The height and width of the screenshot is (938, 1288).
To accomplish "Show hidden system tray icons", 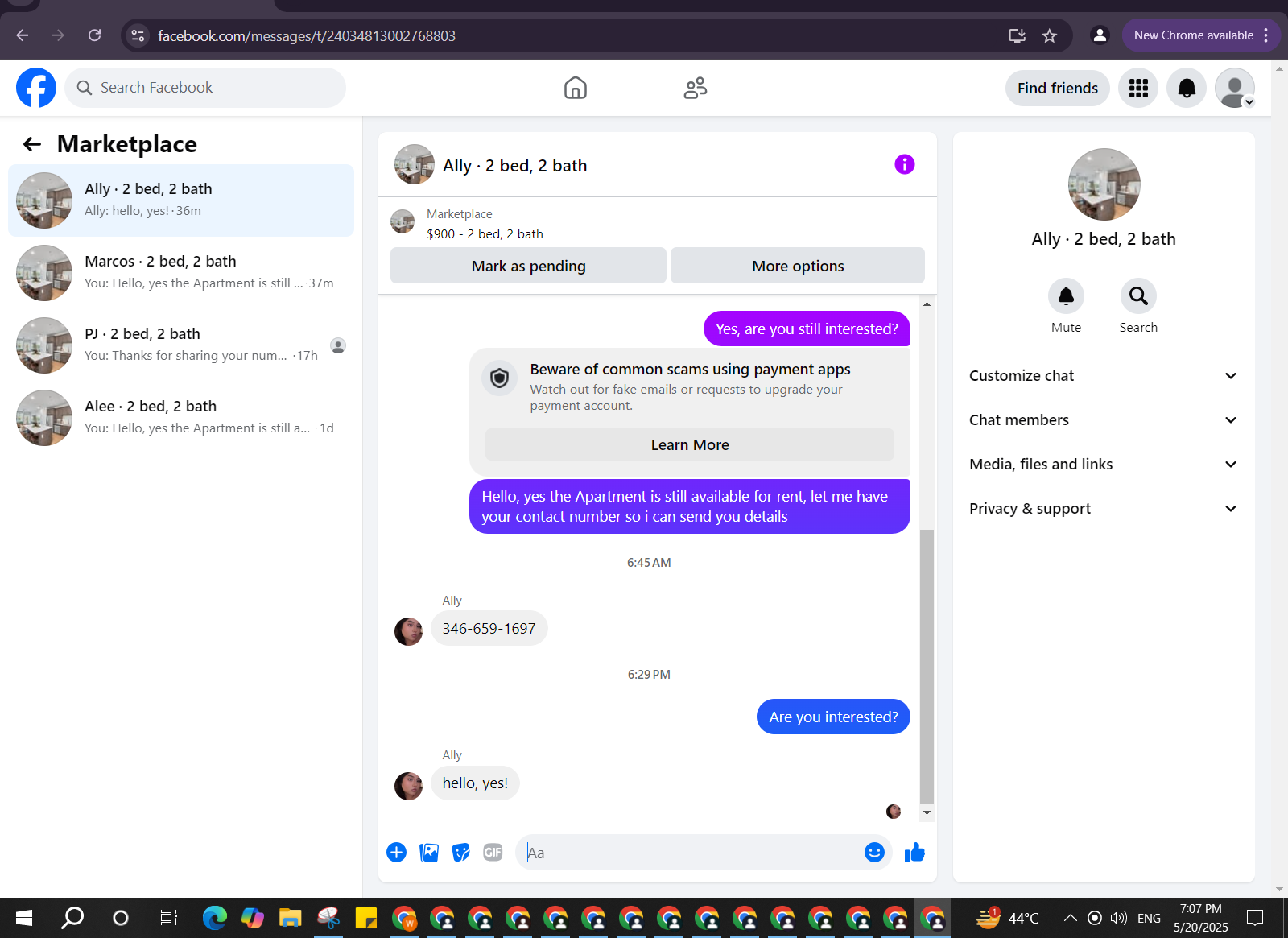I will 1070,918.
